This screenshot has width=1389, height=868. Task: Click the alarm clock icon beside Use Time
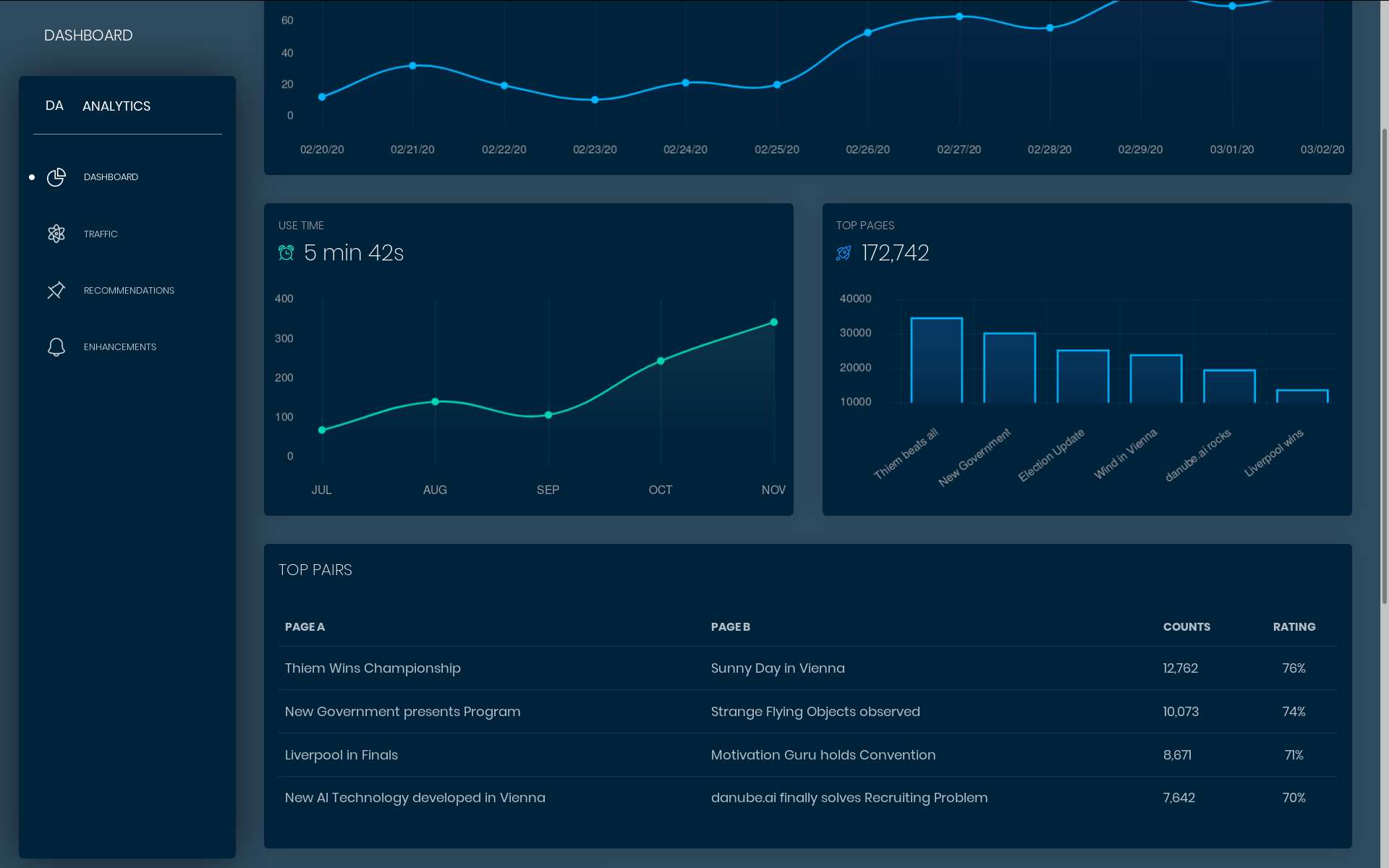(286, 252)
